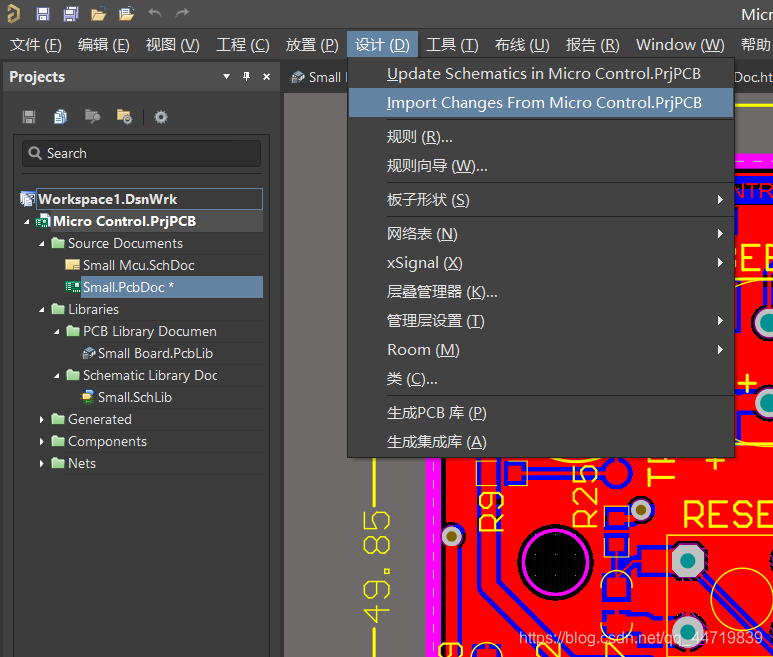The height and width of the screenshot is (657, 773).
Task: Click the Open folder icon in title toolbar
Action: 99,14
